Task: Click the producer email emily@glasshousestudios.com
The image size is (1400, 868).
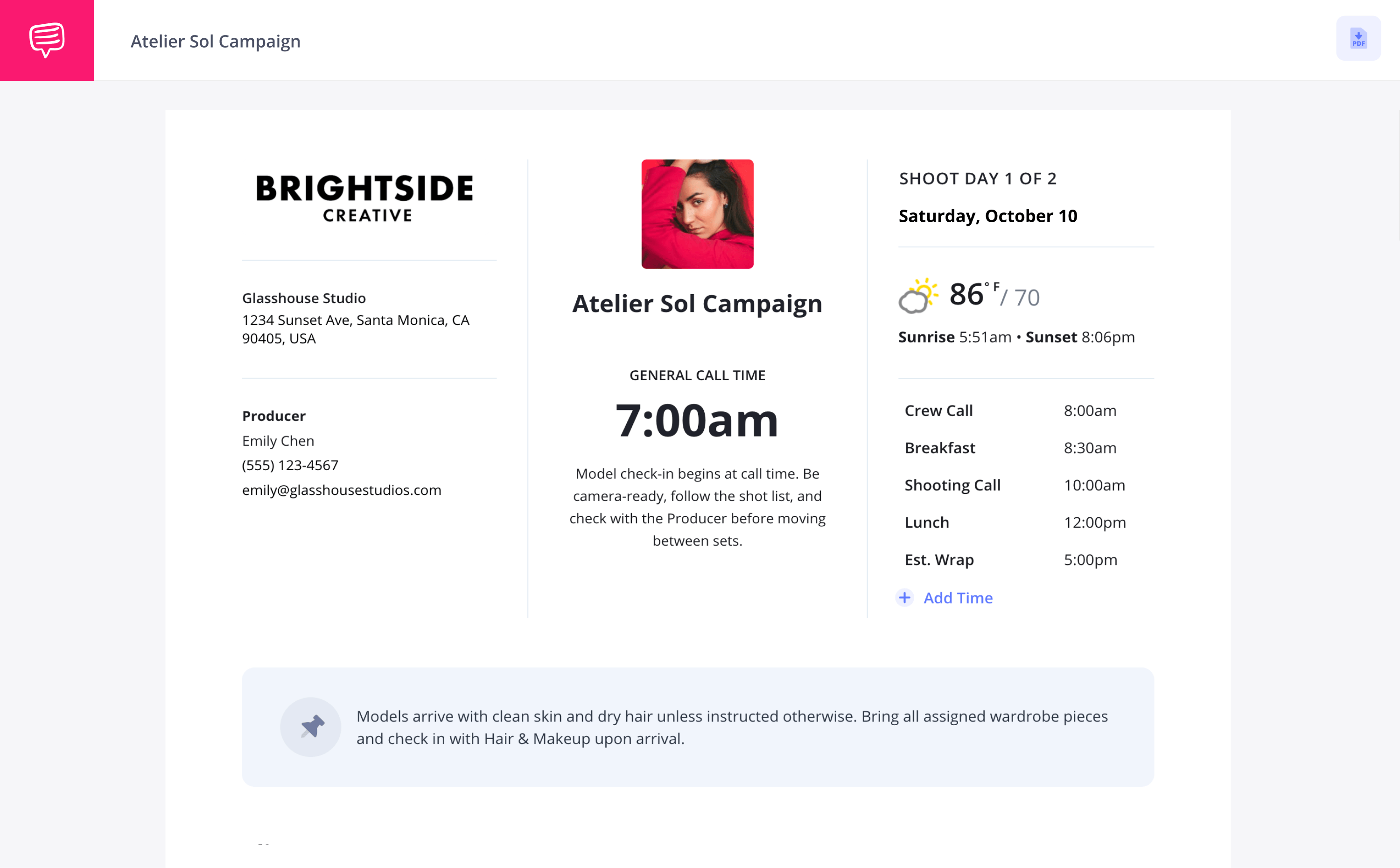Action: coord(342,490)
